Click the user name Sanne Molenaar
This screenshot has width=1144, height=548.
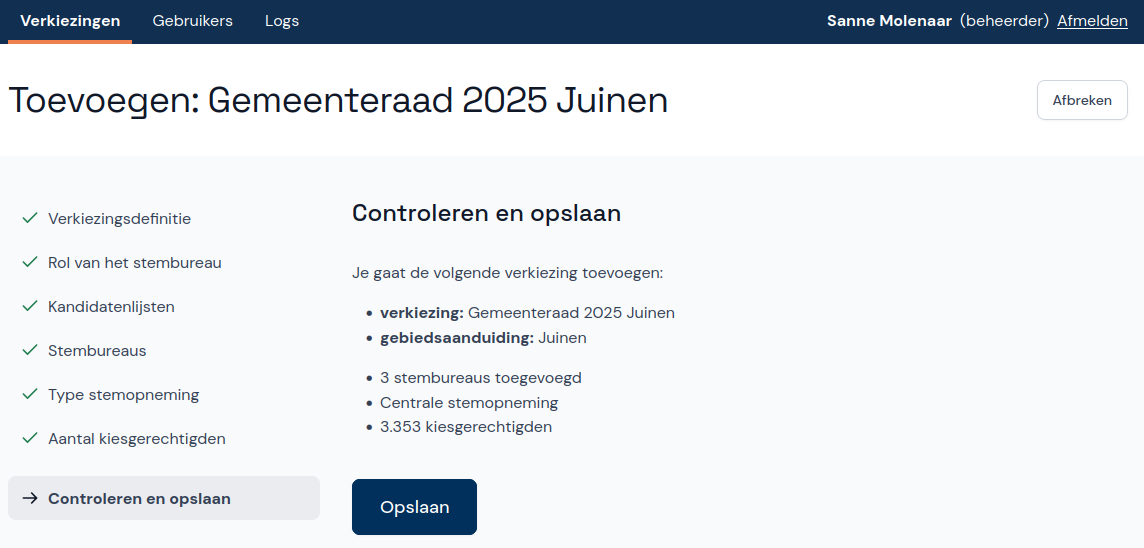pyautogui.click(x=888, y=21)
